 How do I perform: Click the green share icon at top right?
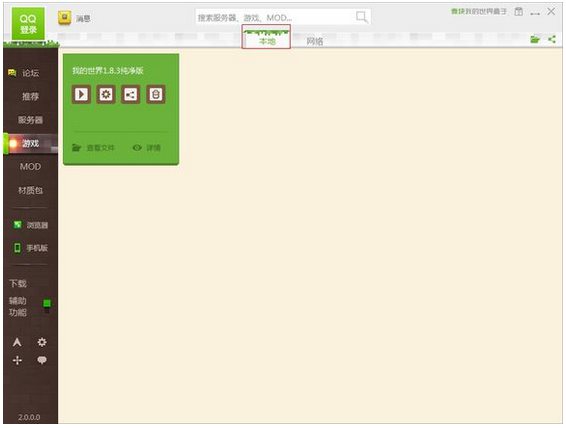tap(552, 39)
